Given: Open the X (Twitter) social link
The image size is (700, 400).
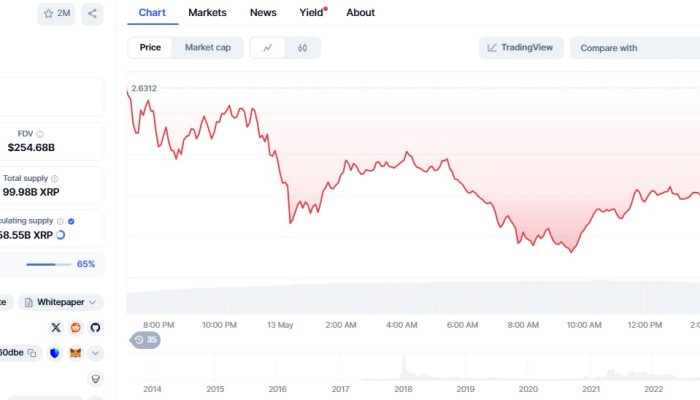Looking at the screenshot, I should point(56,327).
